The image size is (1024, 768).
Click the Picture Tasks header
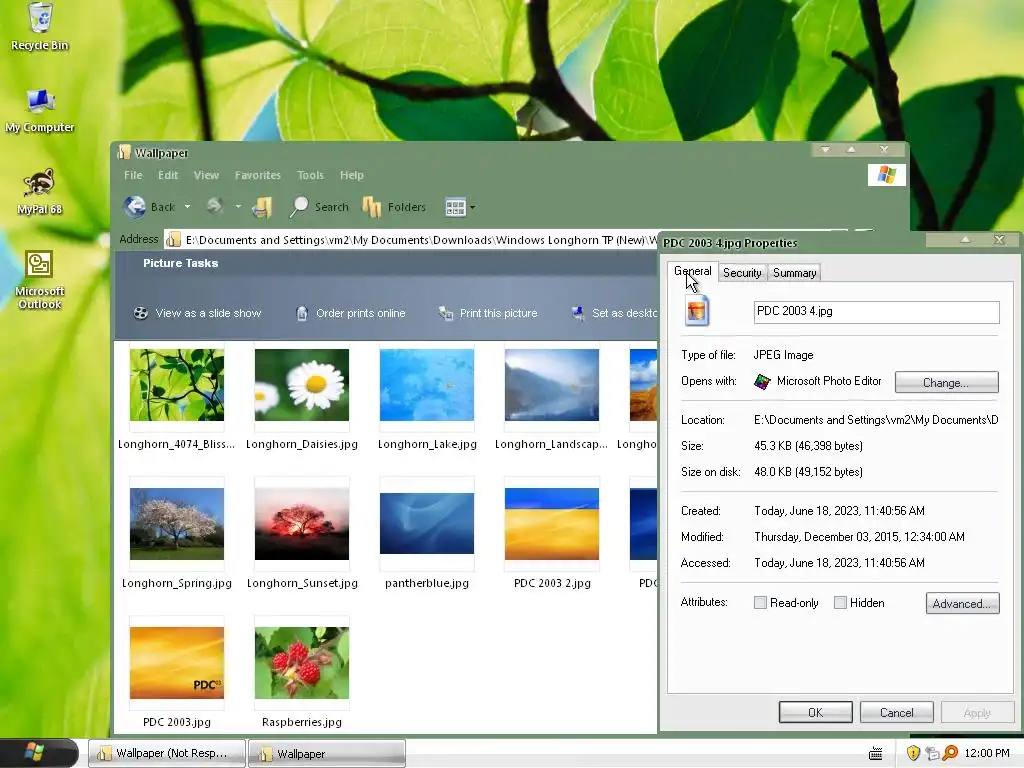coord(180,263)
